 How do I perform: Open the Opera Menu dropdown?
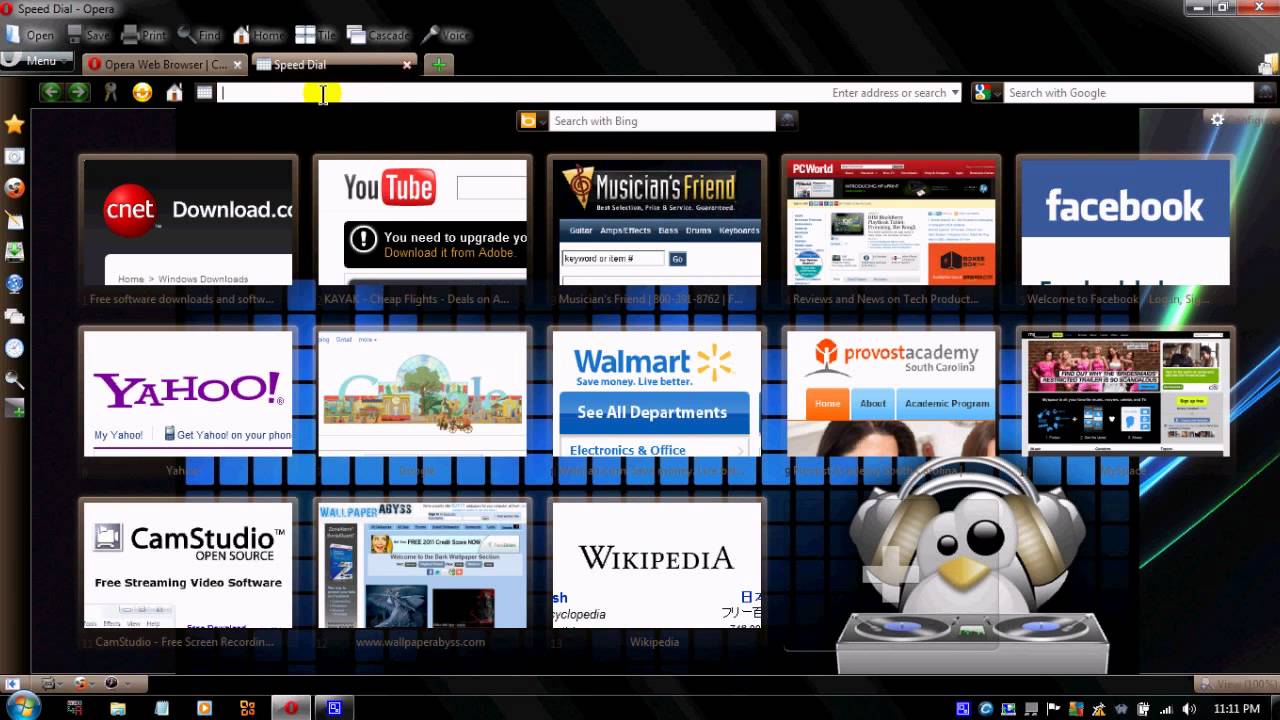[x=37, y=61]
